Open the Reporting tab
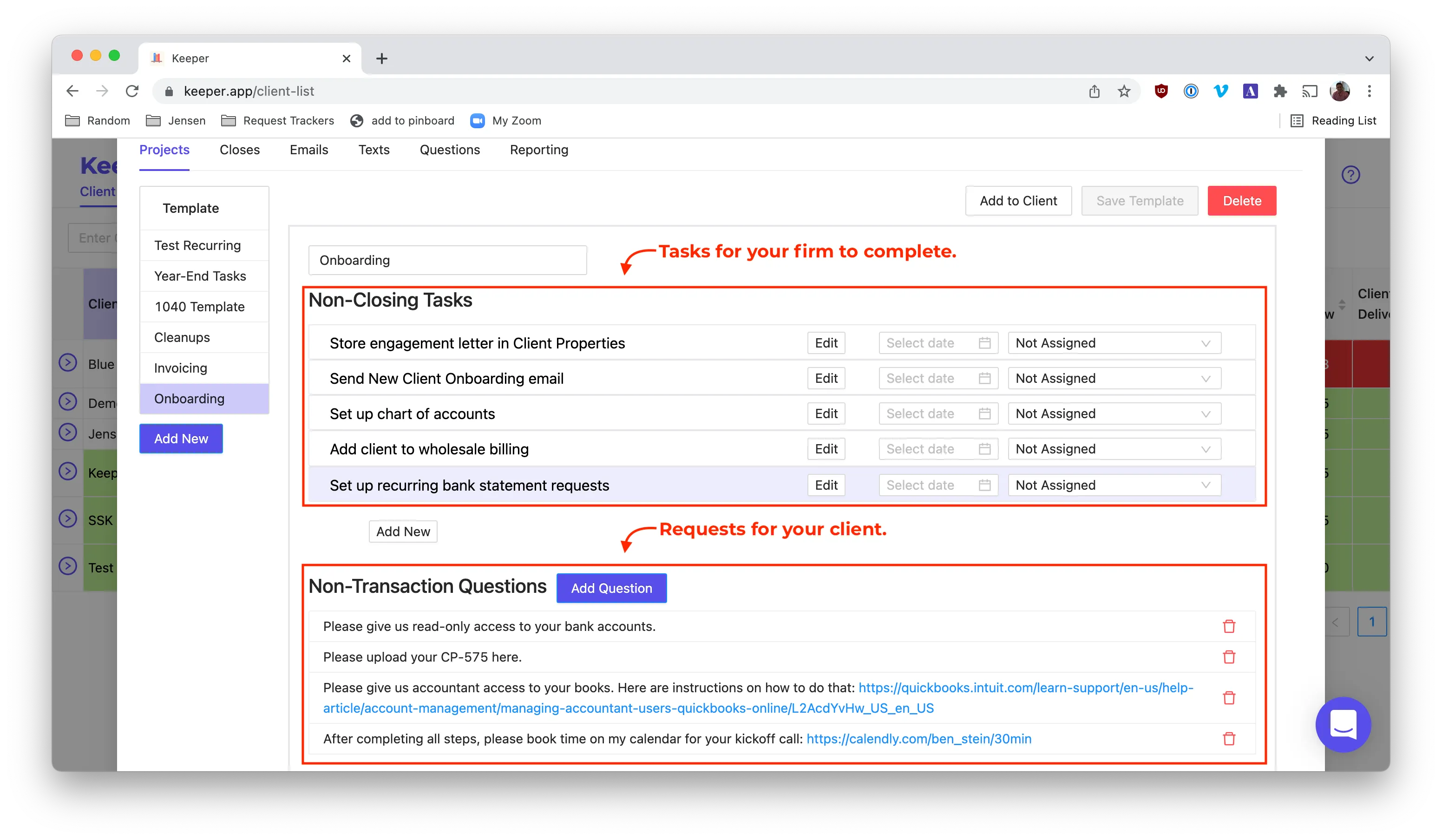This screenshot has height=840, width=1442. pos(539,150)
